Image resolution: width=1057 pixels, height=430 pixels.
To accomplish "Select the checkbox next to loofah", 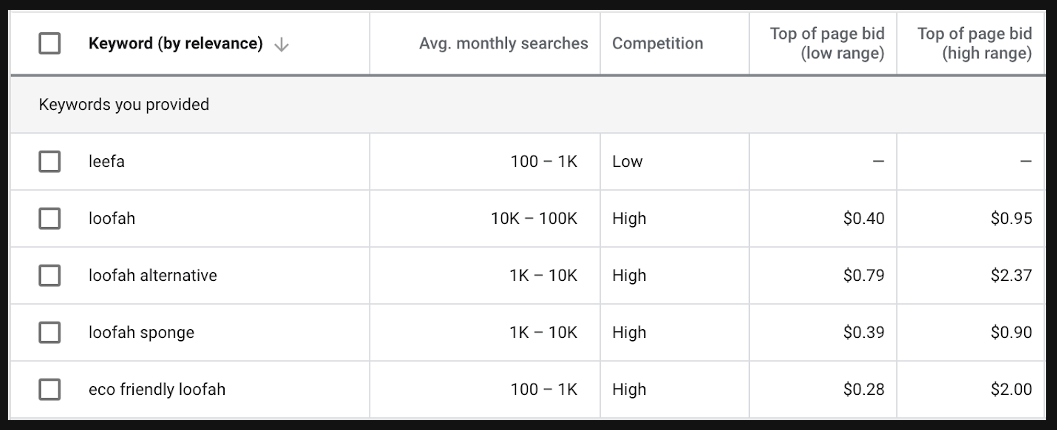I will (49, 218).
